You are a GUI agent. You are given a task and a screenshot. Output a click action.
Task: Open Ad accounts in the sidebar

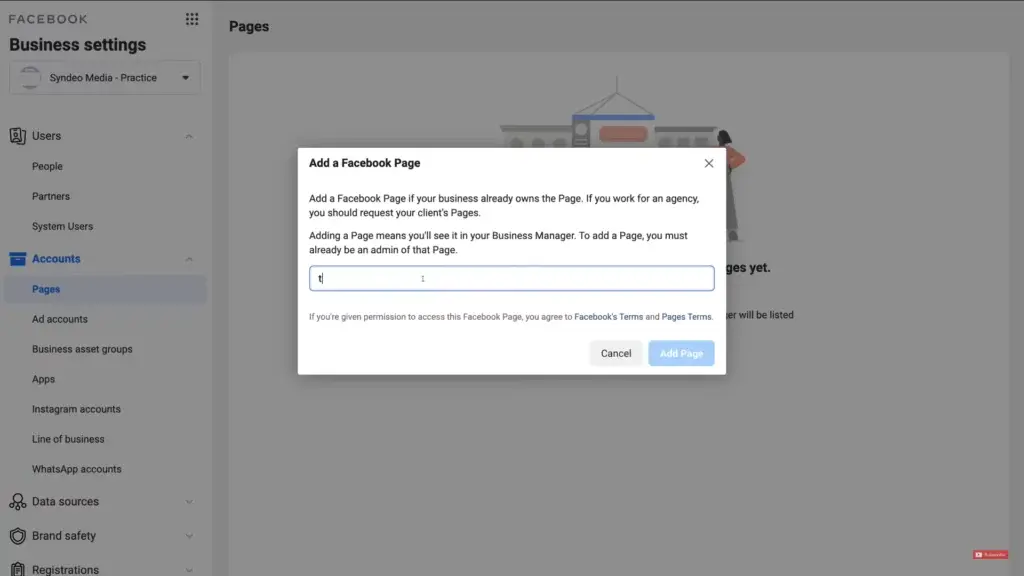(x=59, y=319)
